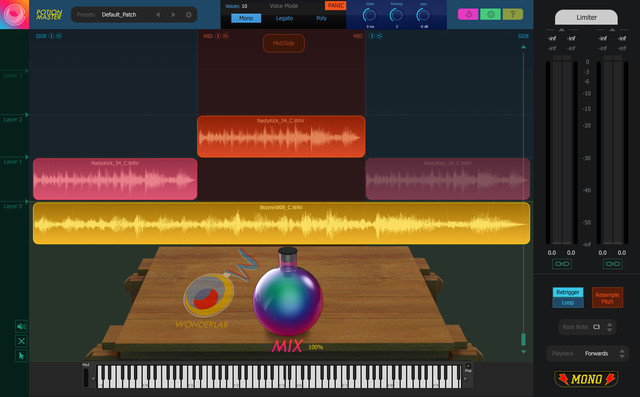The image size is (640, 397).
Task: Enable Resample Pitch
Action: pos(607,298)
